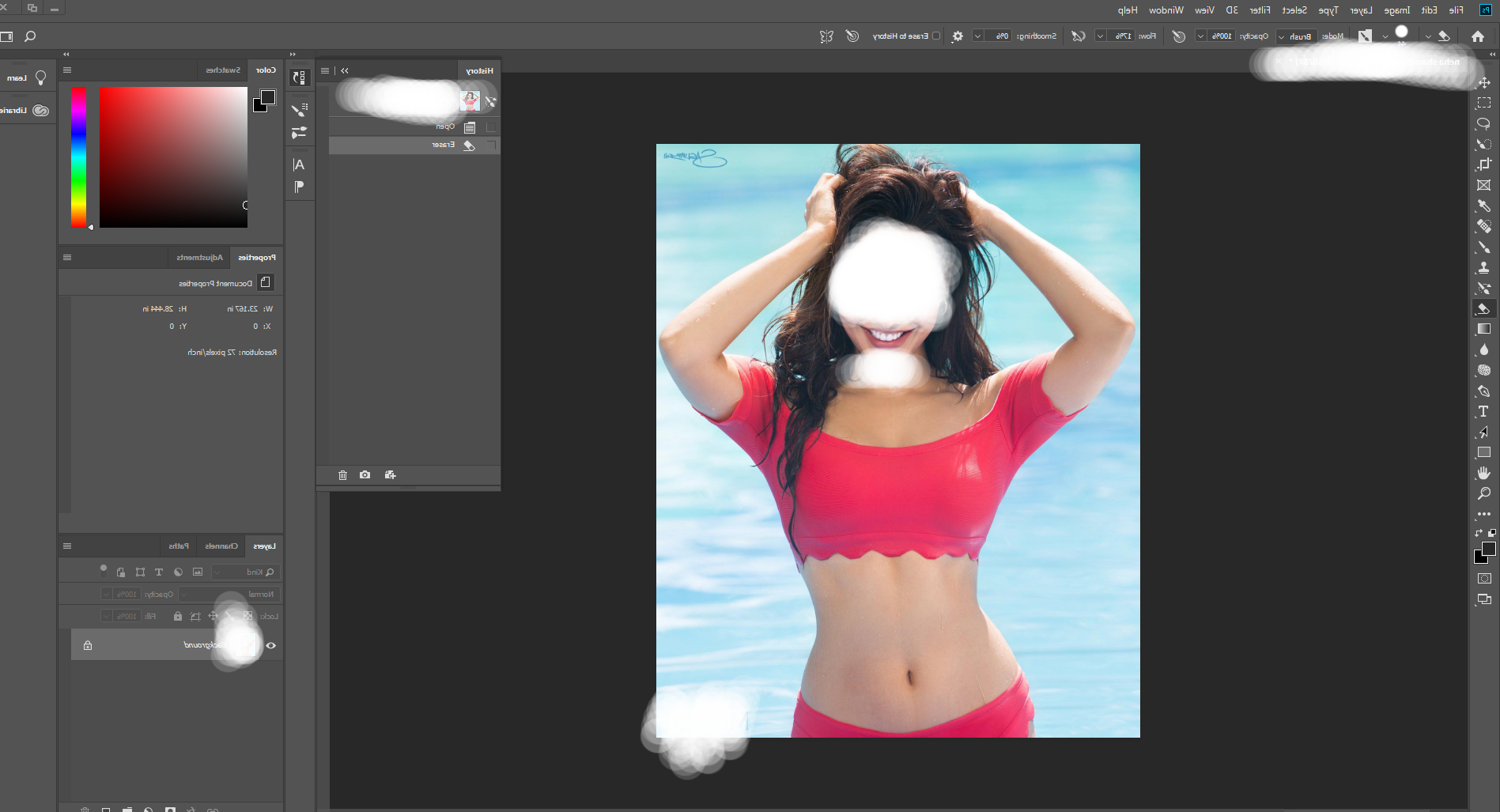Open the layer Kind filter dropdown
Viewport: 1500px width, 812px height.
[244, 572]
